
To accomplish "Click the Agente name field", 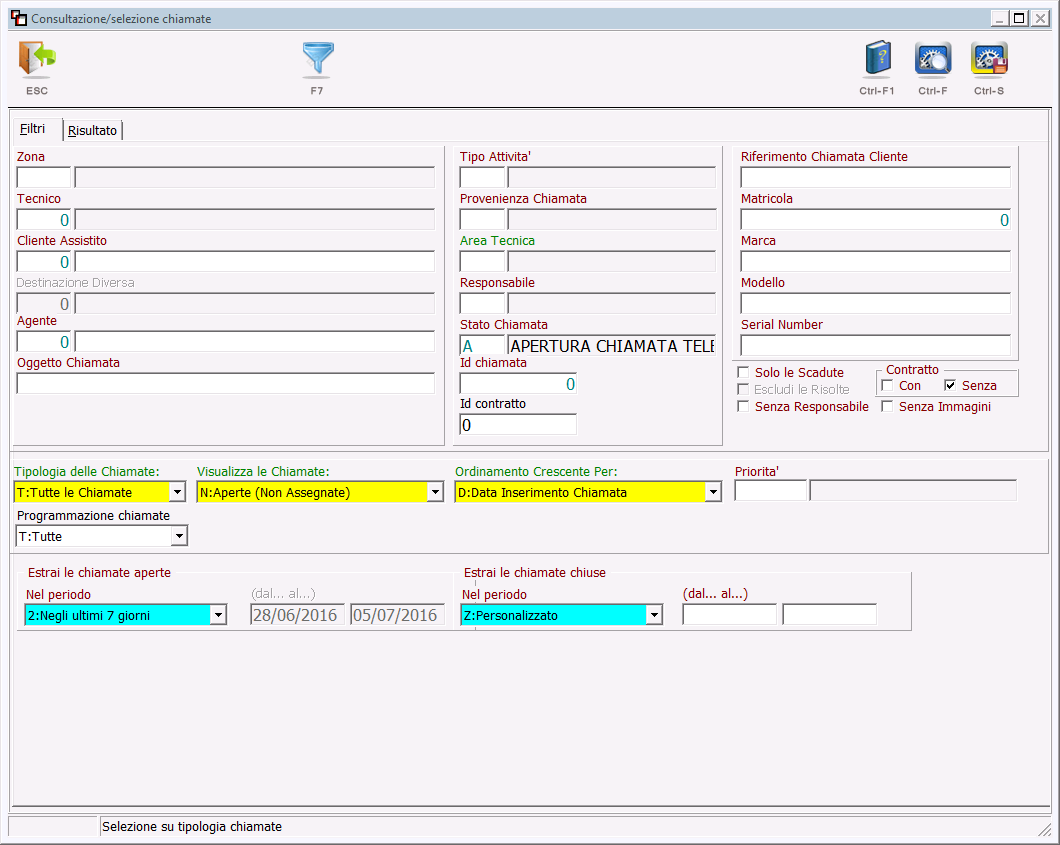I will click(x=254, y=341).
